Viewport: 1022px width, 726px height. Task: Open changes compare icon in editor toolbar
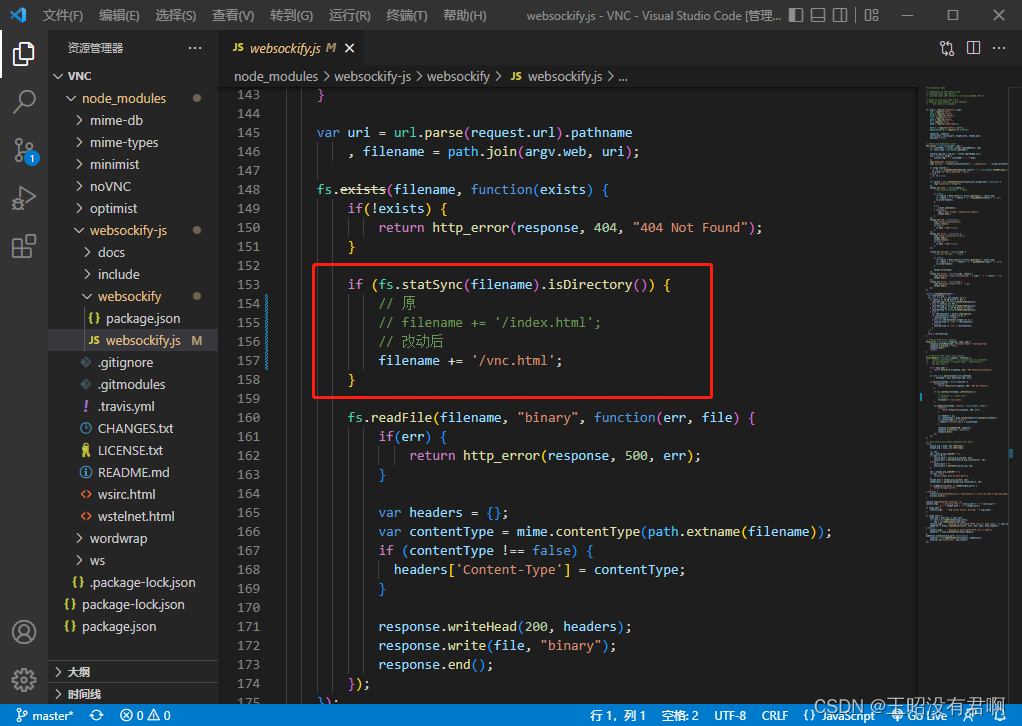(x=946, y=48)
